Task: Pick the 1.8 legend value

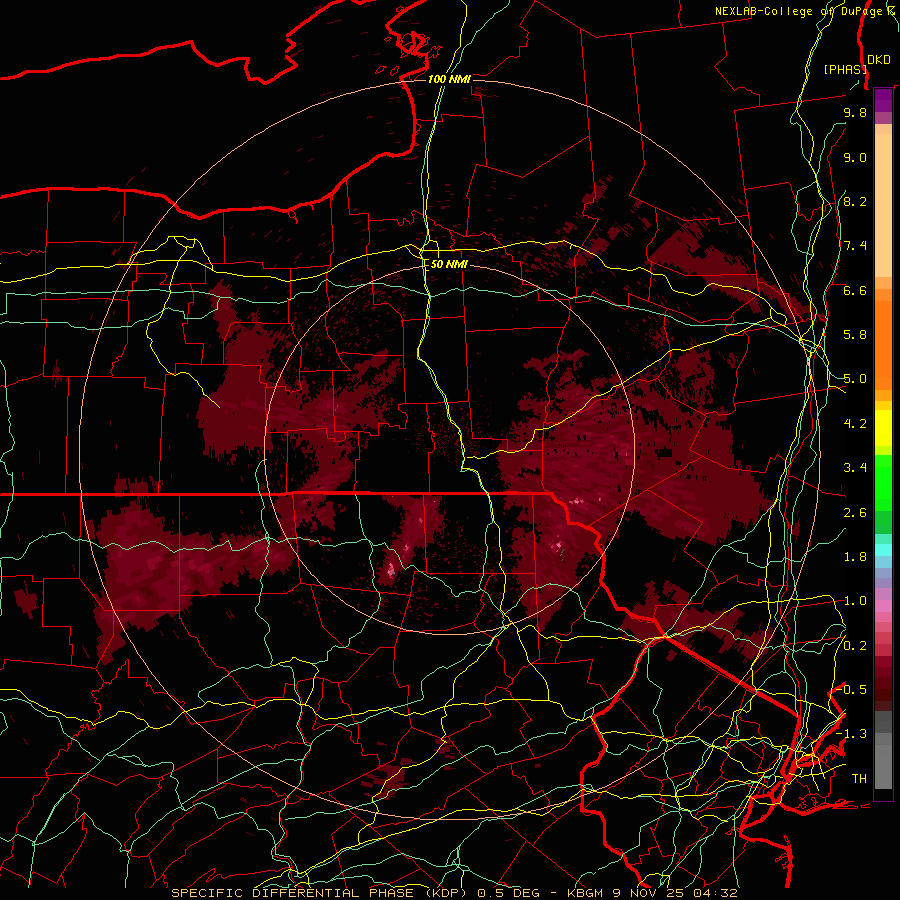Action: click(x=855, y=557)
